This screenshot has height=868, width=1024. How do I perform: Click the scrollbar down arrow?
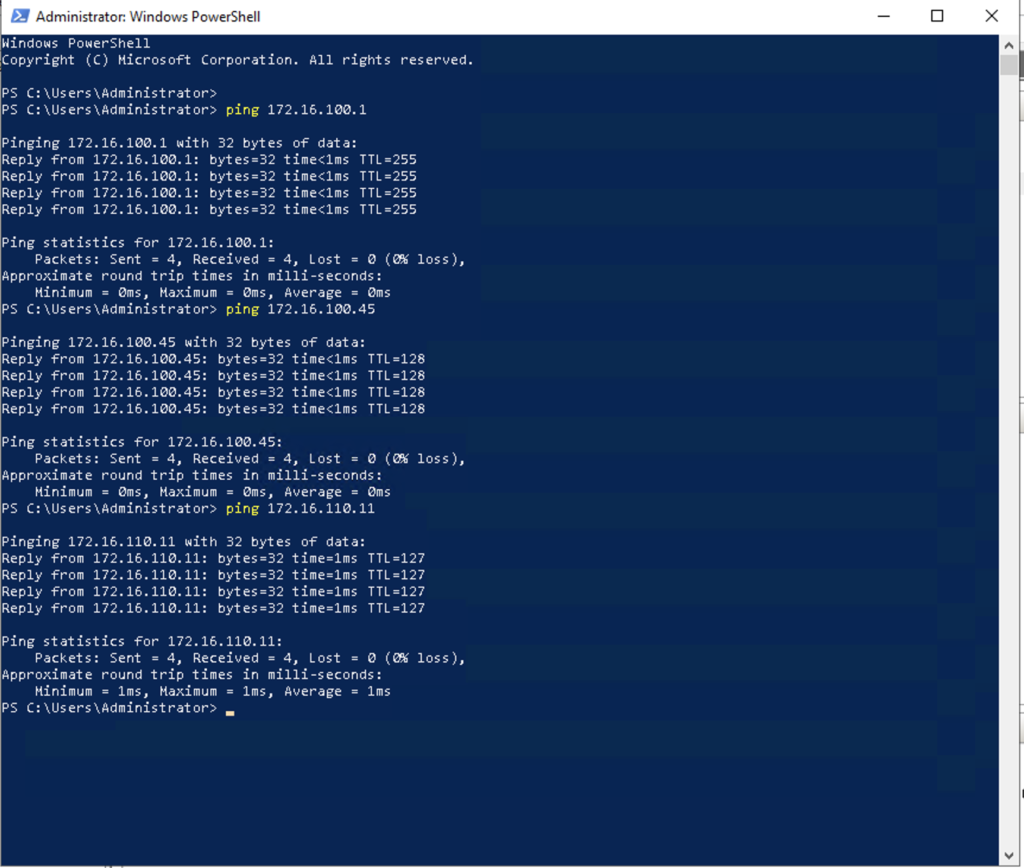(1008, 855)
